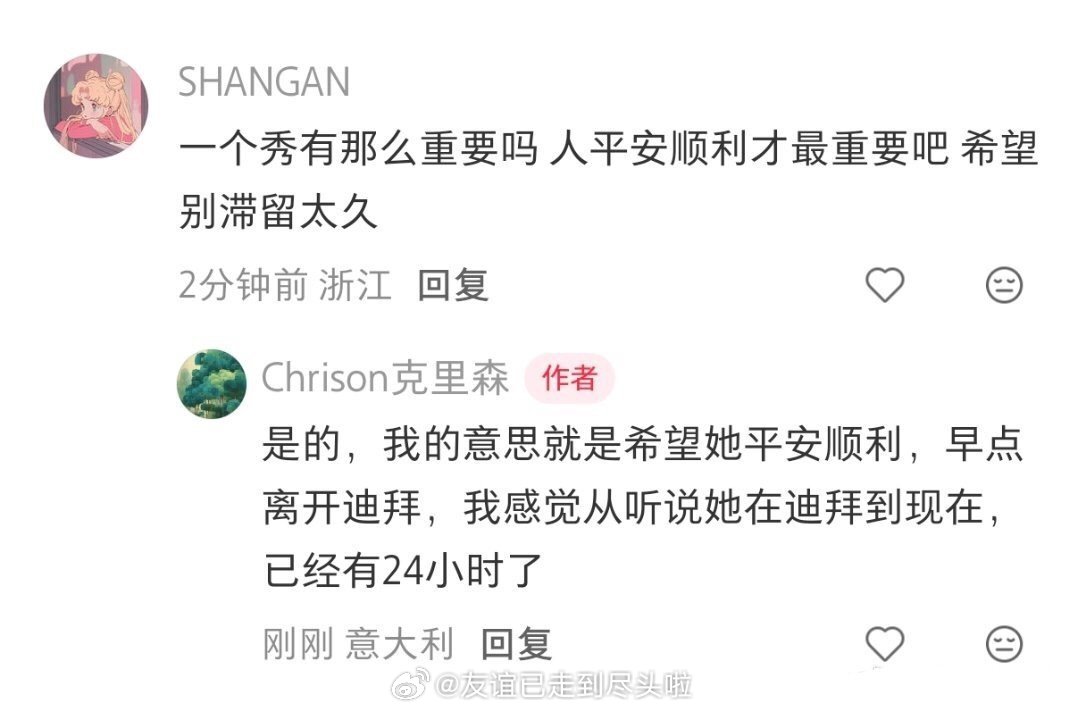Tap the 2分钟前 浙江 timestamp
Screen dimensions: 1086x711
(285, 285)
